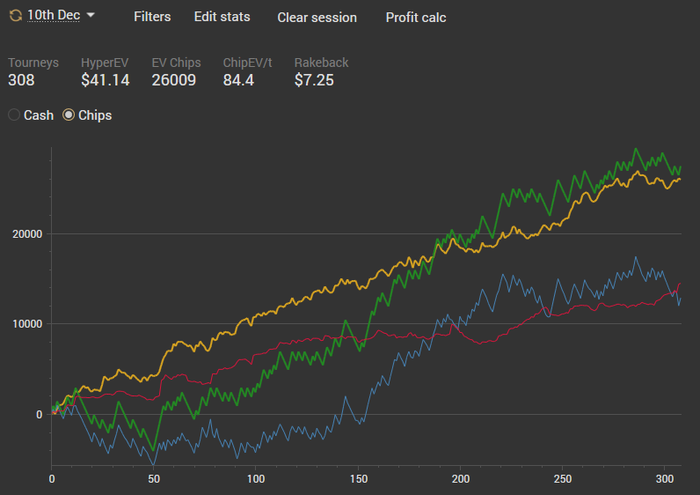Click the 300 x-axis label

tap(666, 478)
